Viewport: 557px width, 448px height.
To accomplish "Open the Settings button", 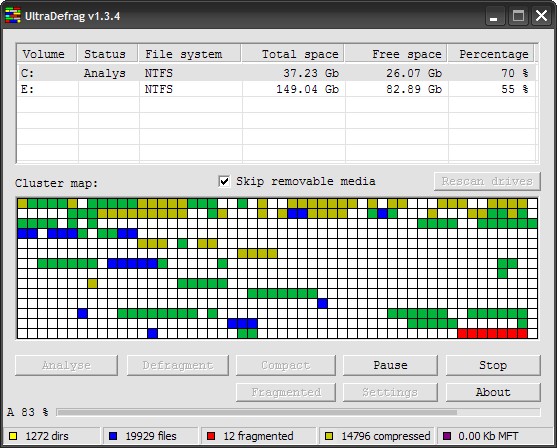I will pyautogui.click(x=390, y=392).
